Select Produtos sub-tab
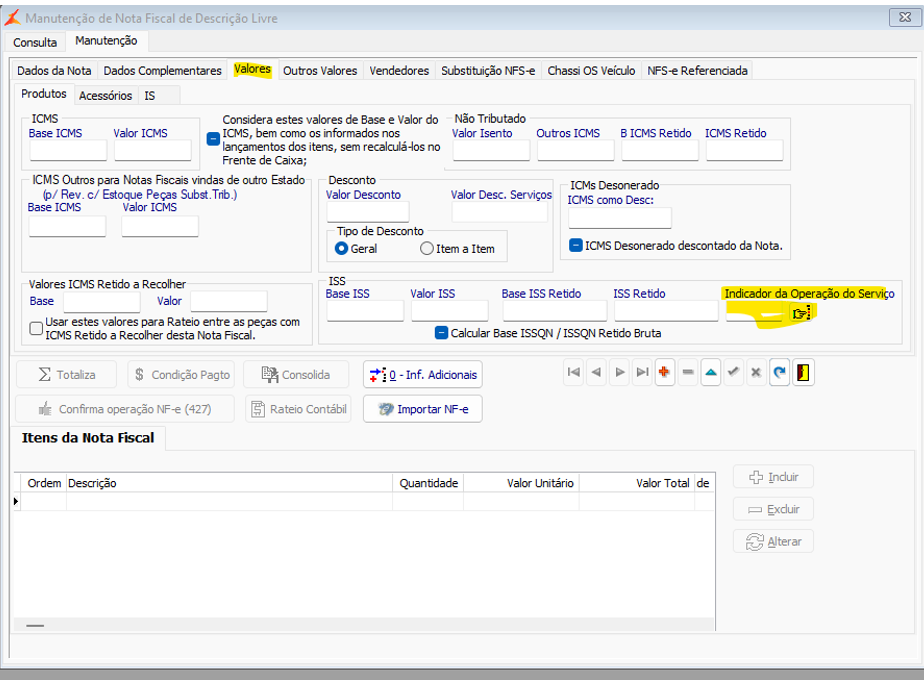Screen dimensions: 924x680 44,94
